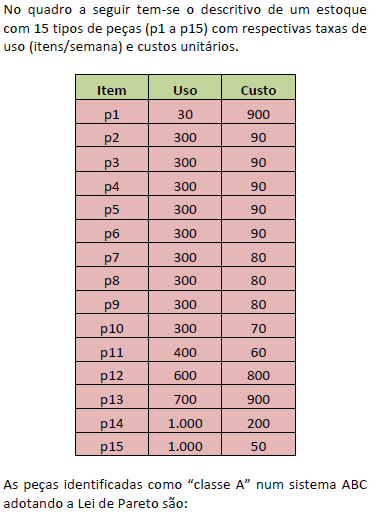Select Custo value 800 for p12
384x521 pixels.
tap(258, 374)
